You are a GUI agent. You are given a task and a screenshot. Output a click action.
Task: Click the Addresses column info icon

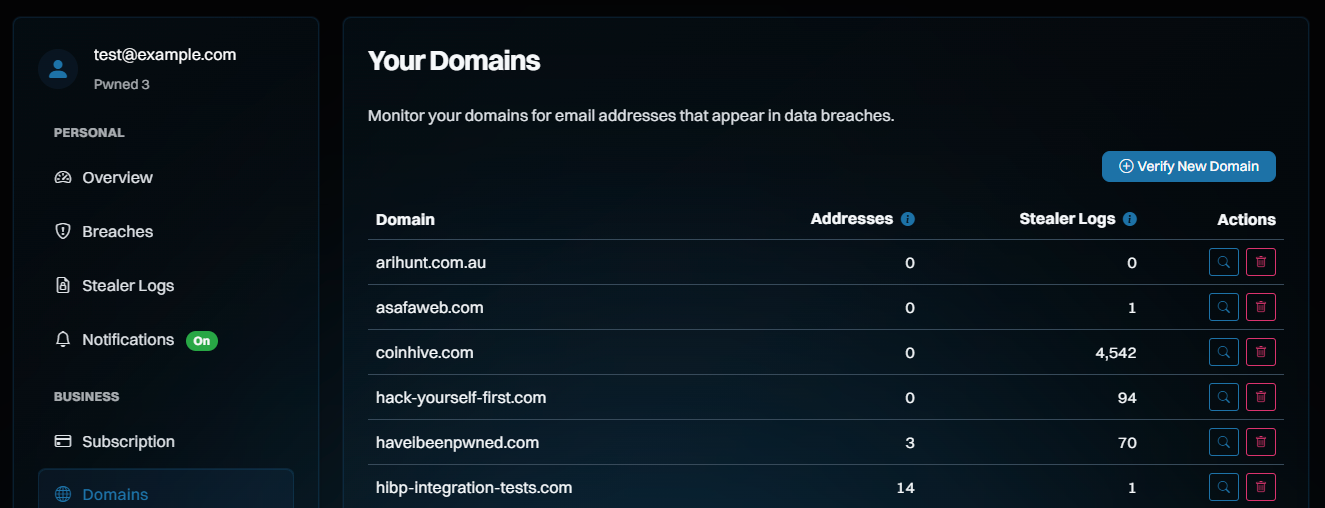point(908,219)
